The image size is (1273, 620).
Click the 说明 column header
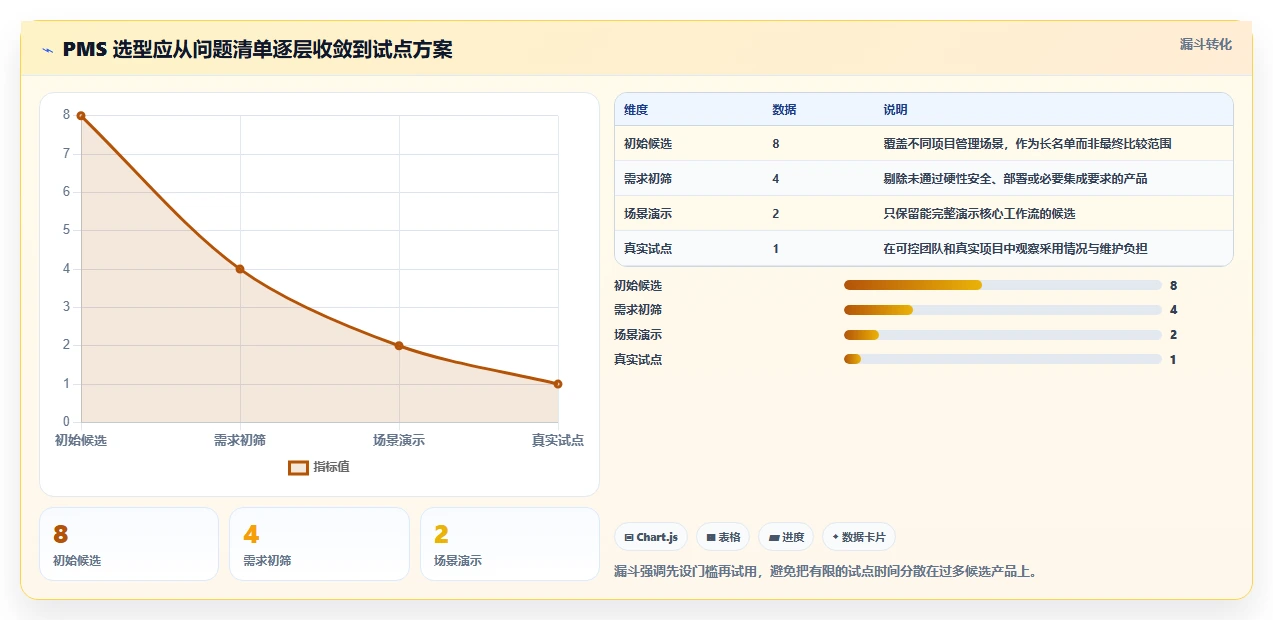click(x=895, y=110)
